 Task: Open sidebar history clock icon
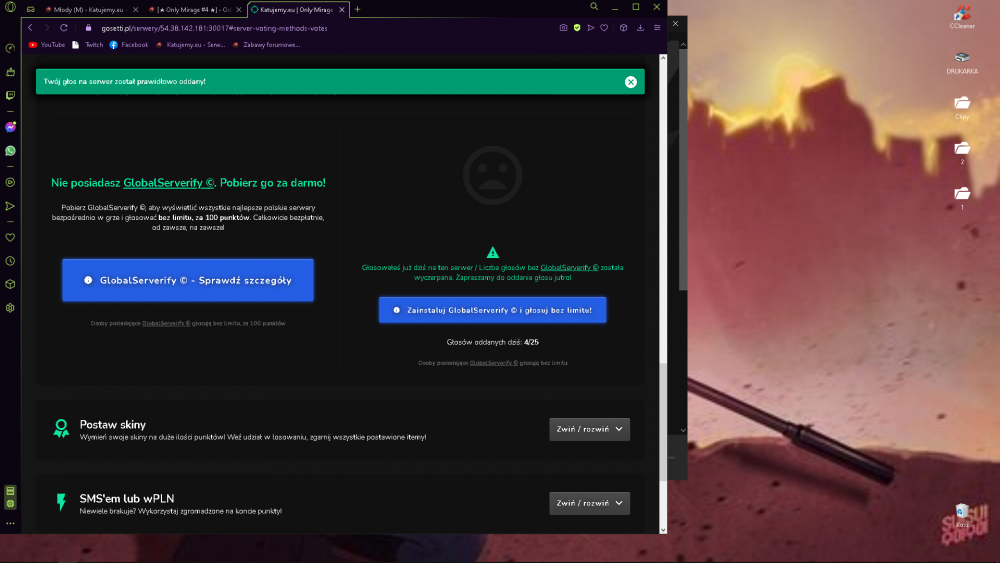[x=10, y=261]
